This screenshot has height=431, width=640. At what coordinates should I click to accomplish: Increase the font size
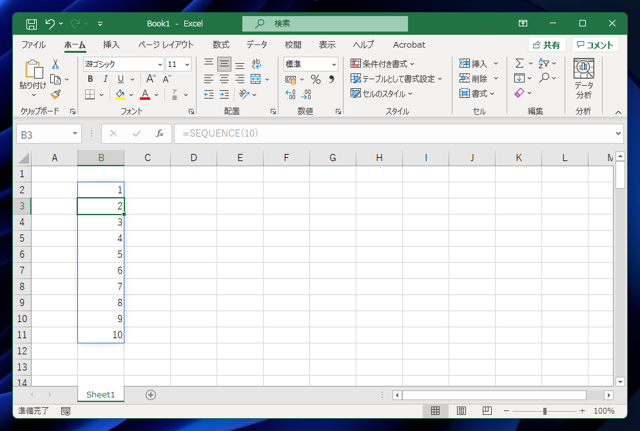(x=151, y=79)
